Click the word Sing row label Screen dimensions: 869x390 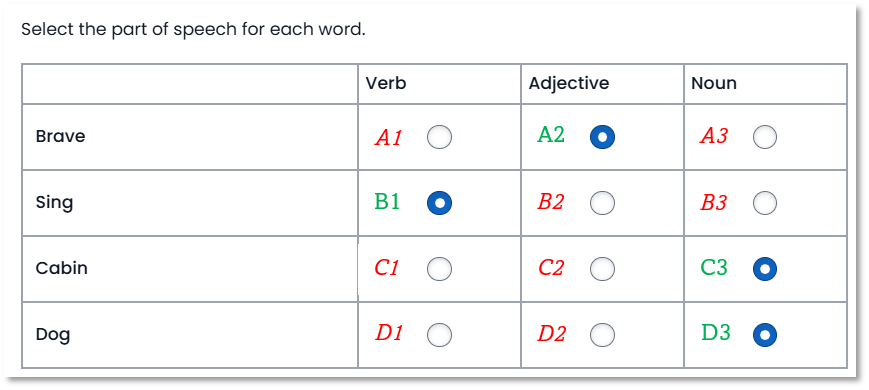54,203
